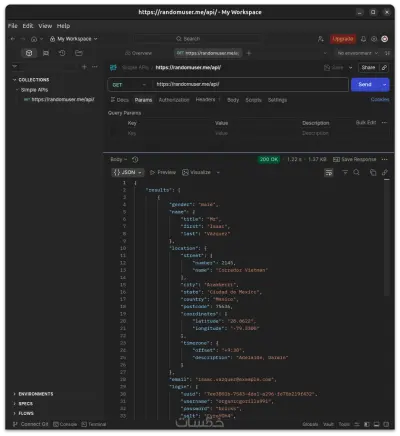The width and height of the screenshot is (400, 436).
Task: Go back with the left arrow
Action: 13,39
